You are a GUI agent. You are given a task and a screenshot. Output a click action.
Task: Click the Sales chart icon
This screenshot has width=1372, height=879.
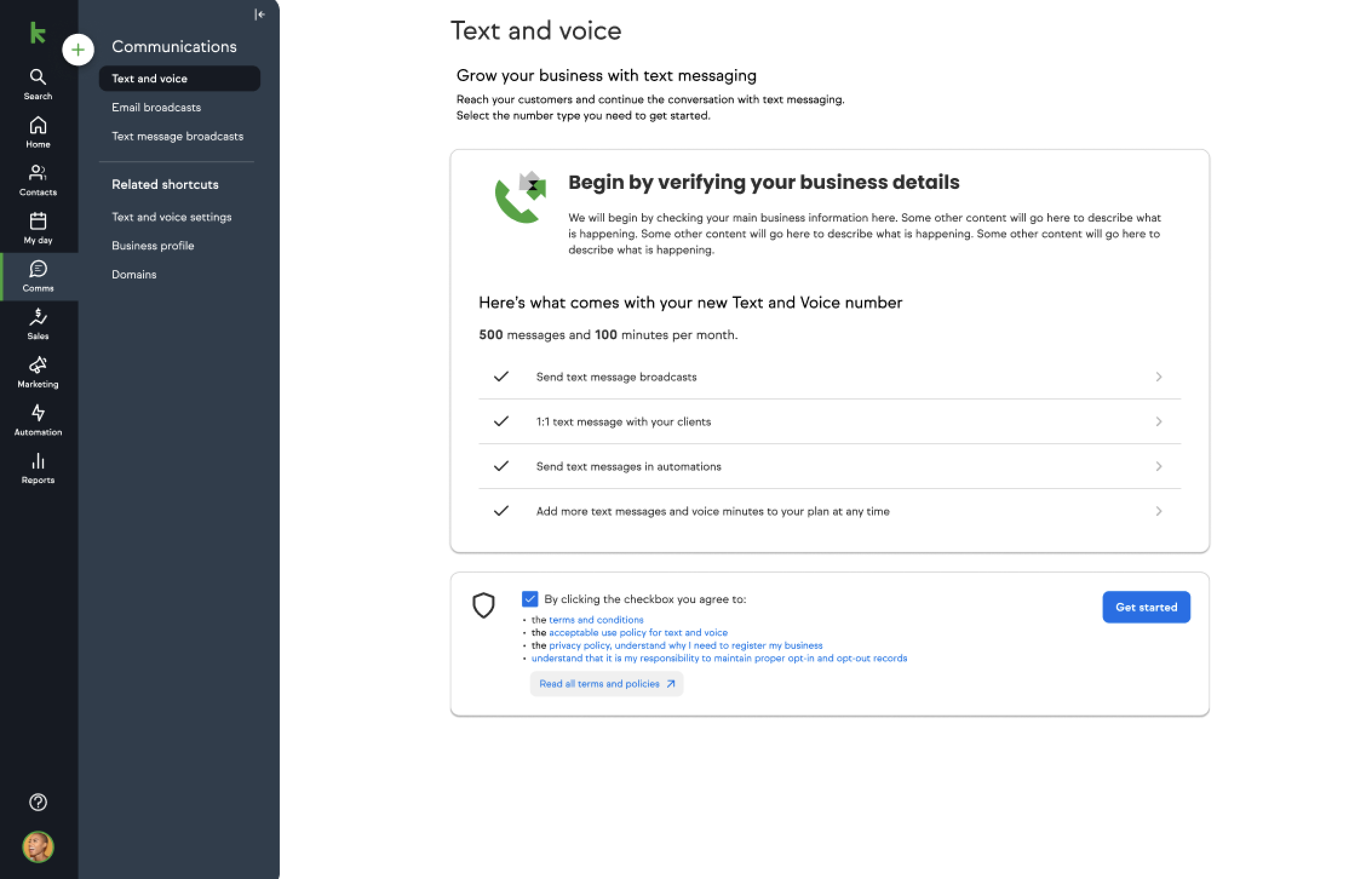[38, 317]
